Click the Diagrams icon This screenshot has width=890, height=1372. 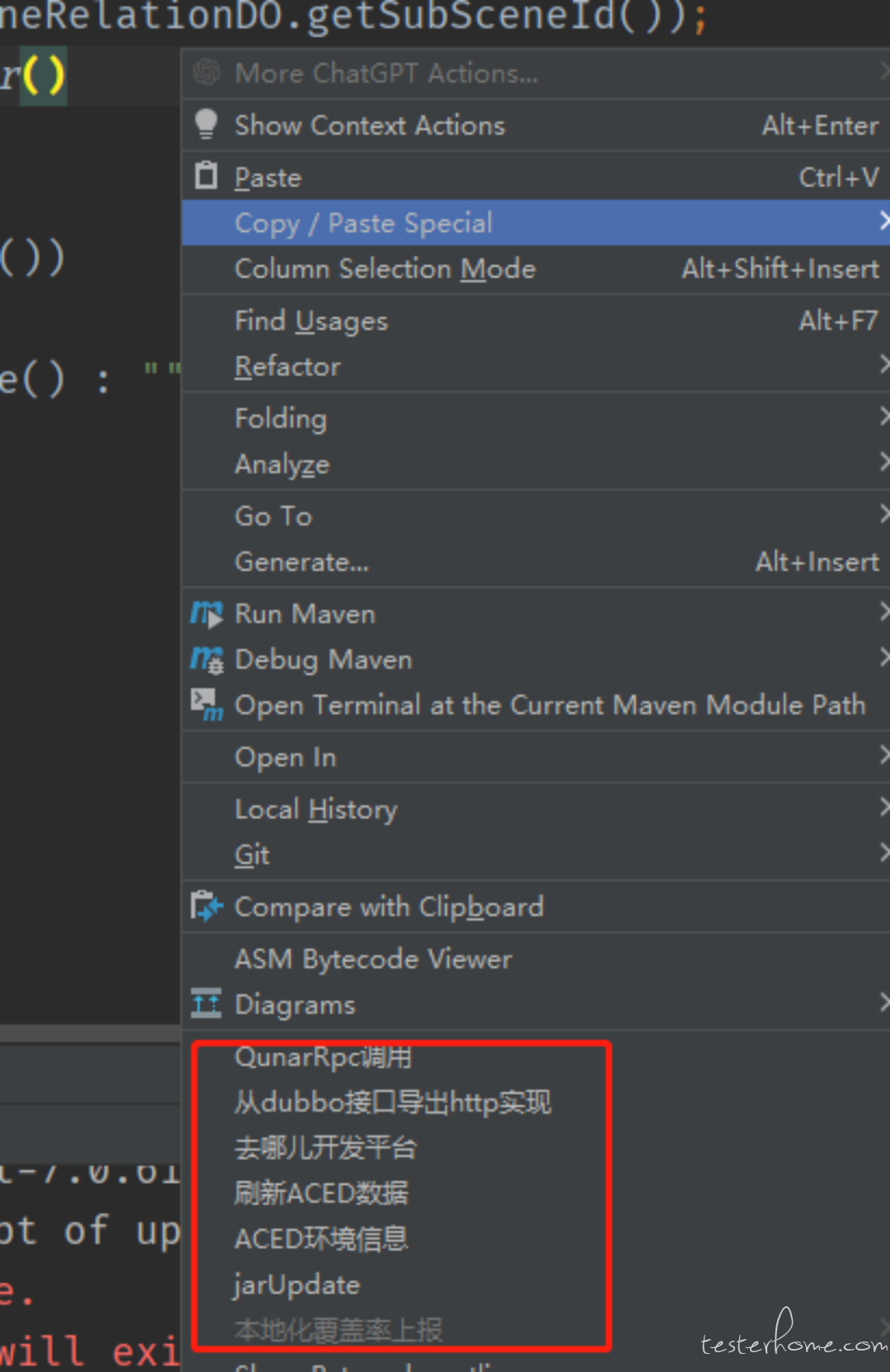tap(207, 1004)
